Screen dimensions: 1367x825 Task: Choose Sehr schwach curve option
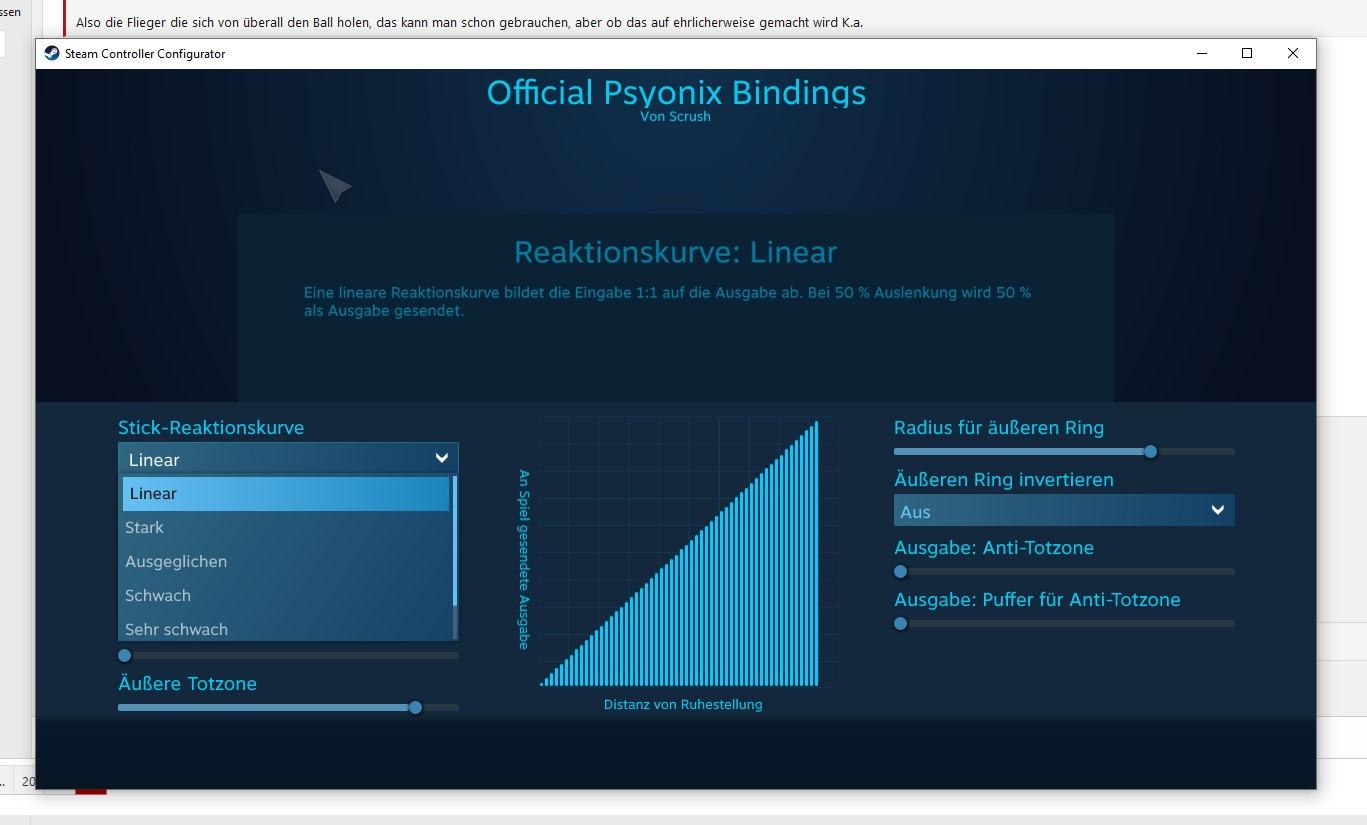(x=286, y=628)
